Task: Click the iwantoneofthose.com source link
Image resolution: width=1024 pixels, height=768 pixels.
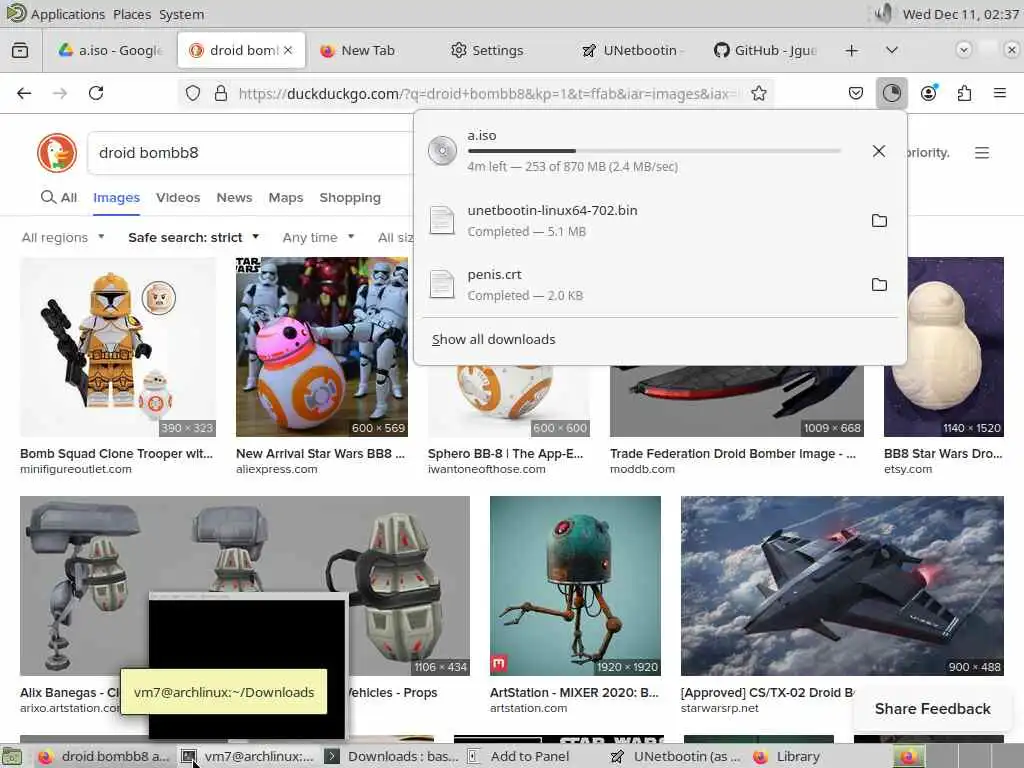Action: tap(487, 470)
